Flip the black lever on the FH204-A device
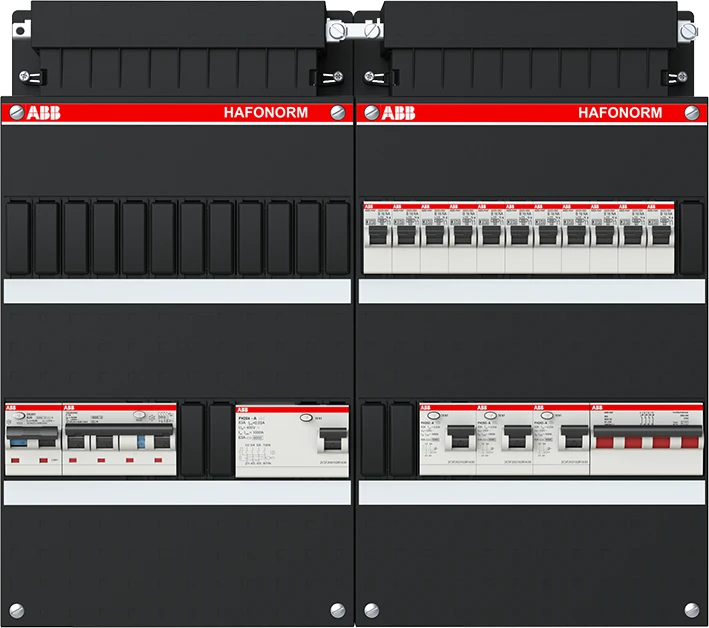 (x=328, y=438)
